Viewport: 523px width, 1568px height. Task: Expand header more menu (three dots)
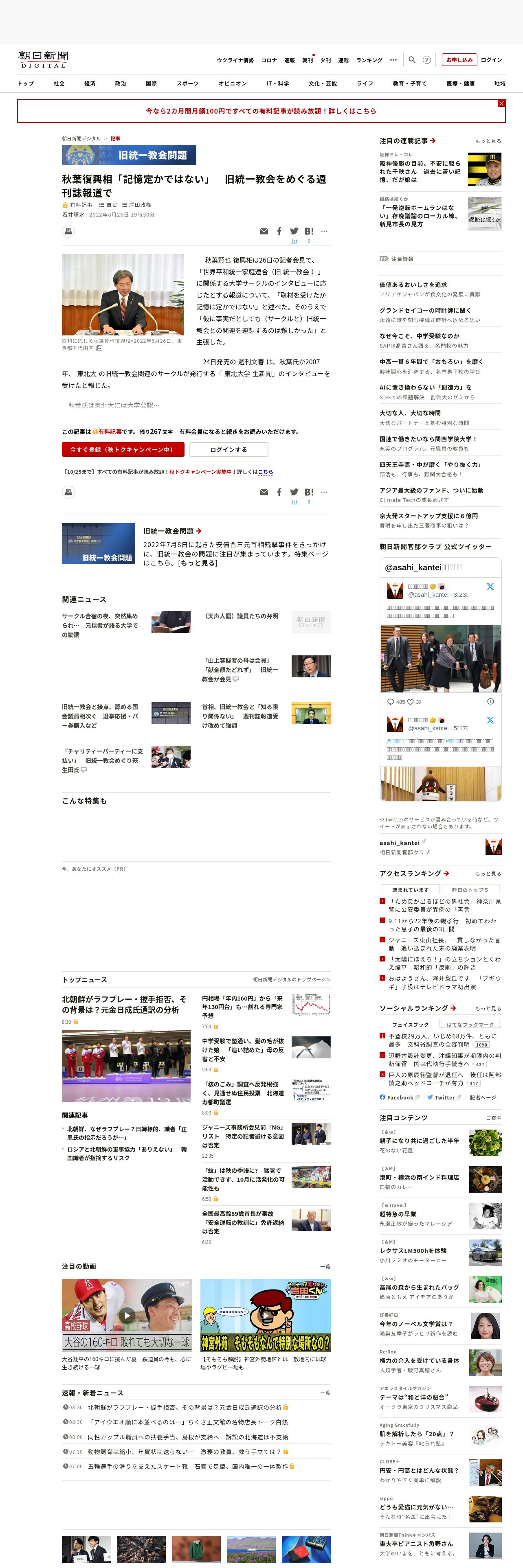click(x=393, y=60)
